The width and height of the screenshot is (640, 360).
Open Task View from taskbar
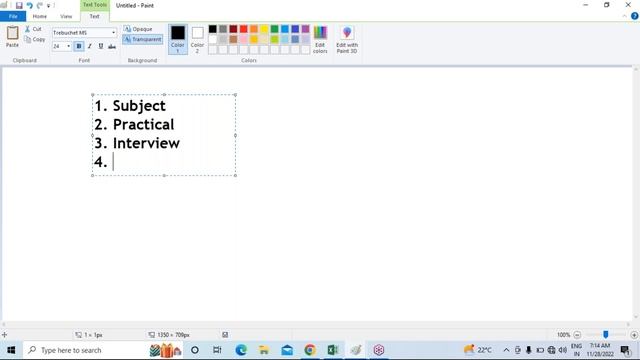click(217, 350)
